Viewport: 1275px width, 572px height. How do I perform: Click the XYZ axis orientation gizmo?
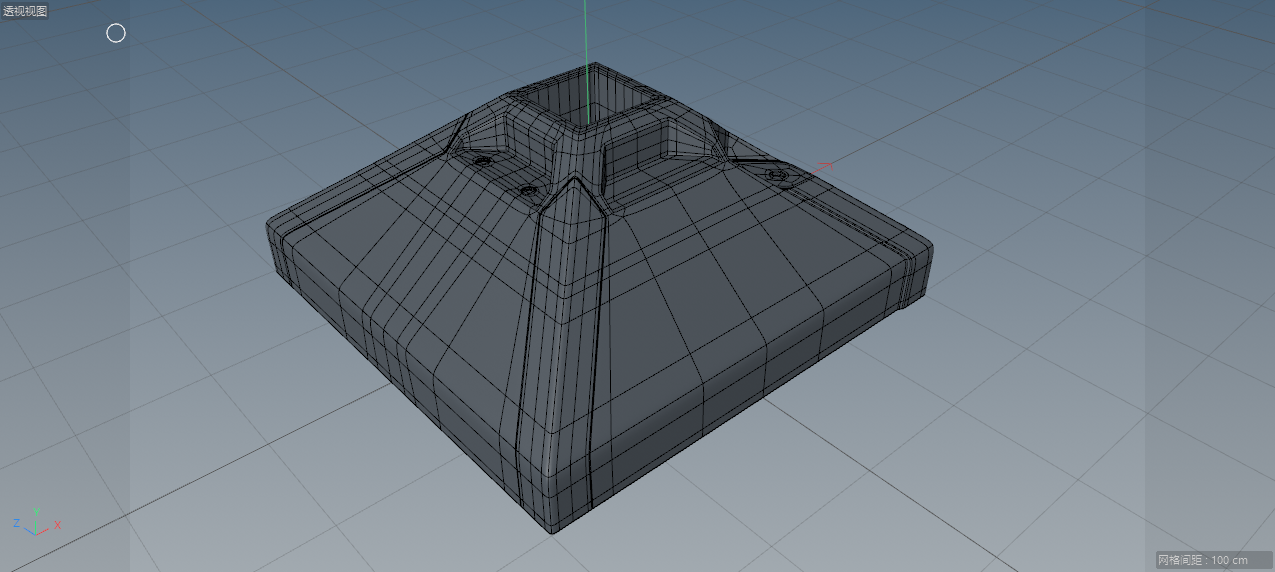tap(36, 521)
